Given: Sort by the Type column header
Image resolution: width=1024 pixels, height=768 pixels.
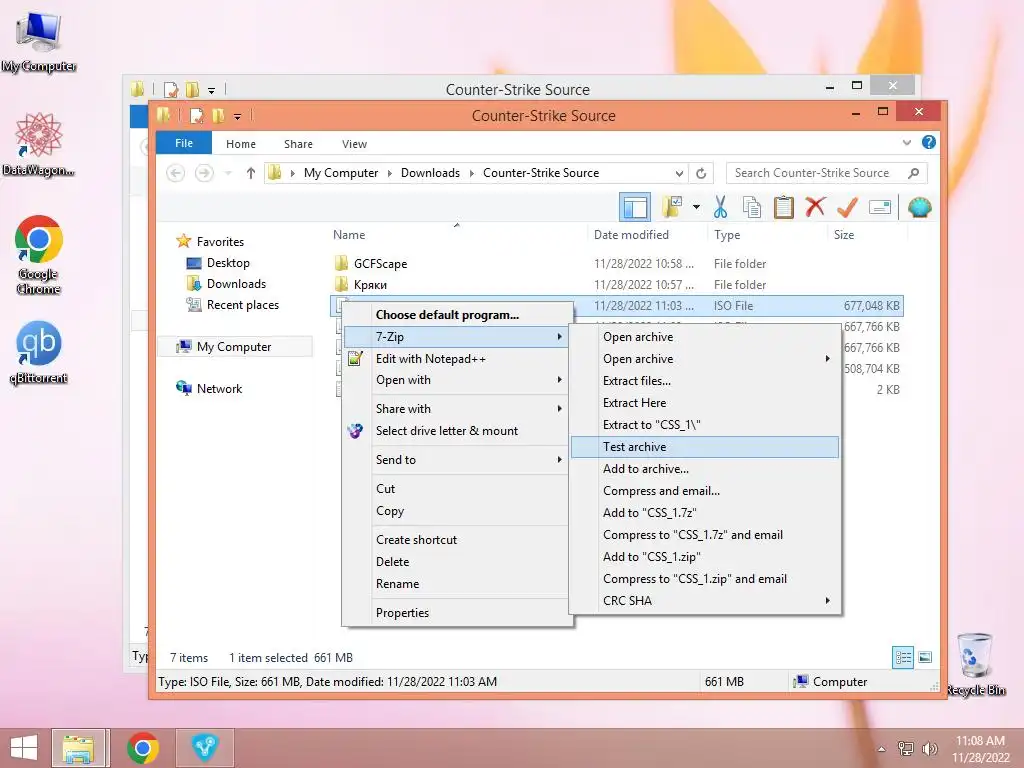Looking at the screenshot, I should [x=727, y=234].
